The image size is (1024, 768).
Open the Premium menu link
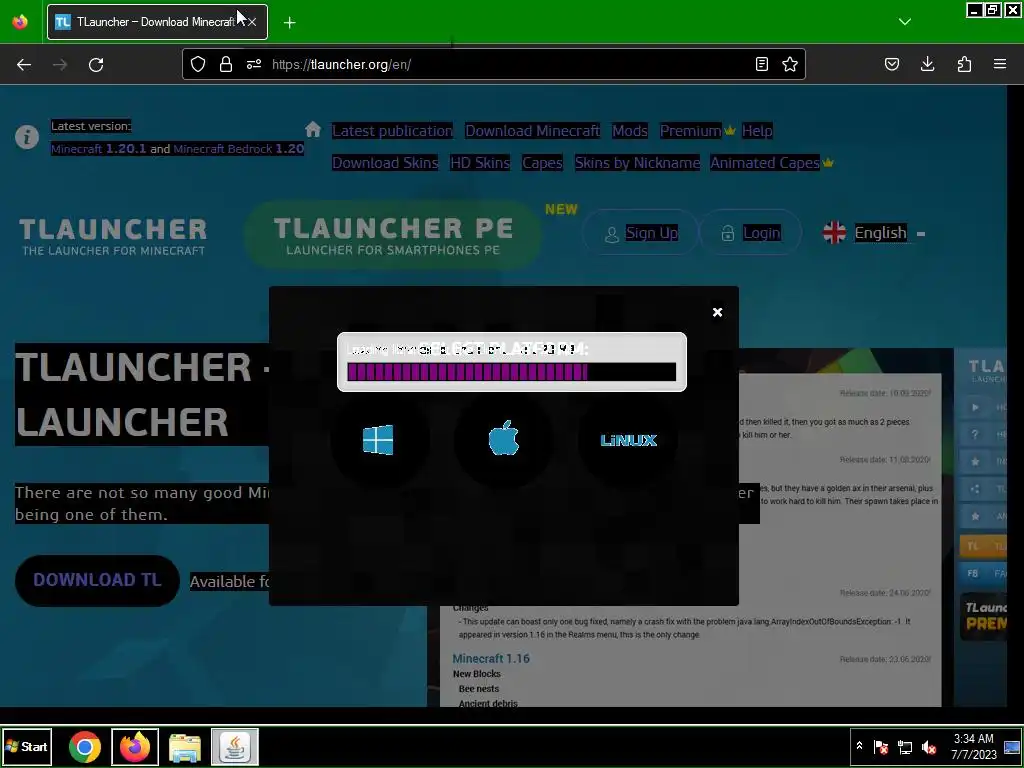[690, 131]
